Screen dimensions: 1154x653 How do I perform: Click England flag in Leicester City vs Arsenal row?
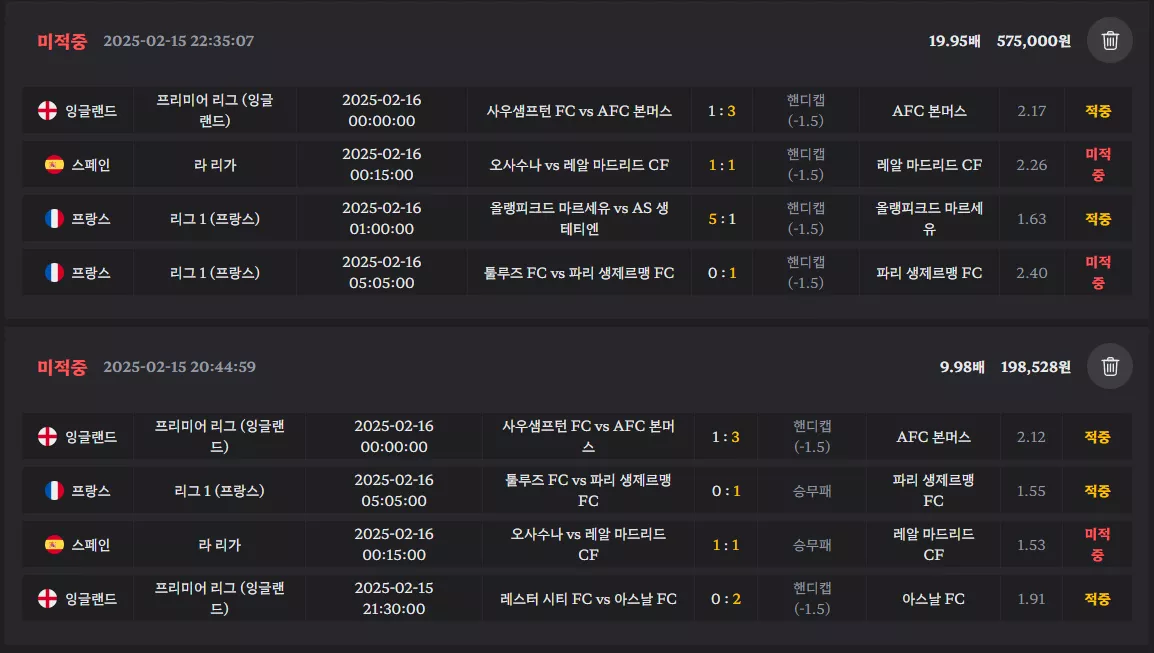(47, 599)
